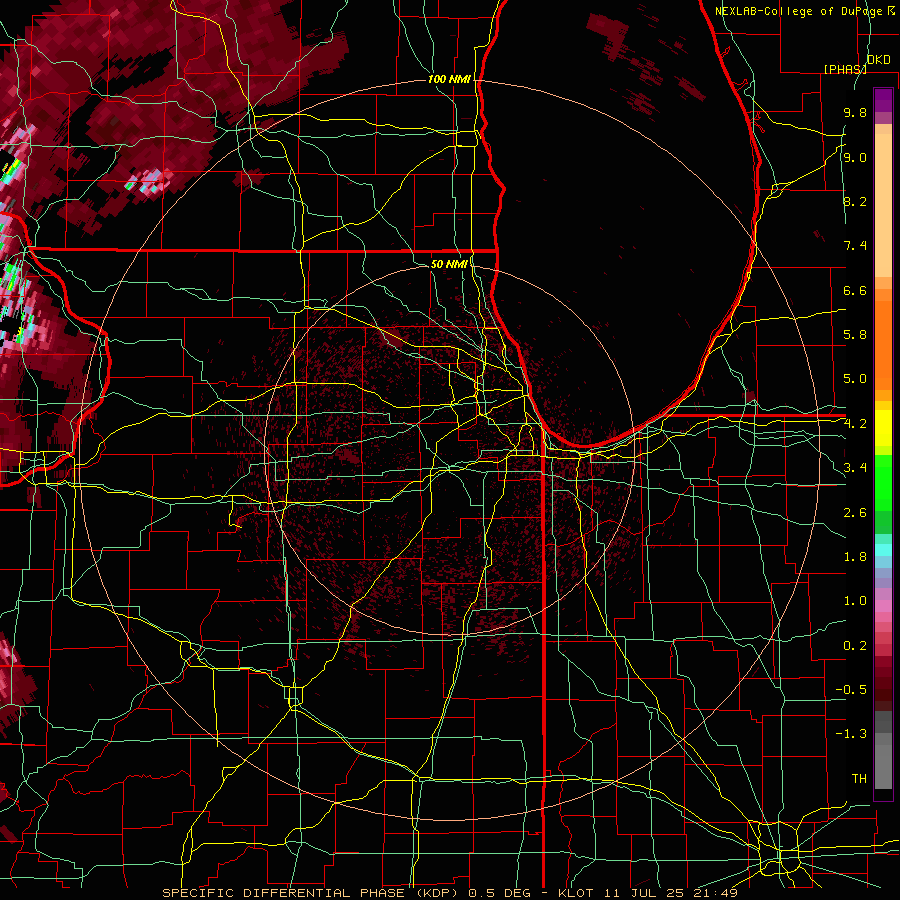The height and width of the screenshot is (900, 900).
Task: Click the TH label at scale bottom
Action: (859, 779)
